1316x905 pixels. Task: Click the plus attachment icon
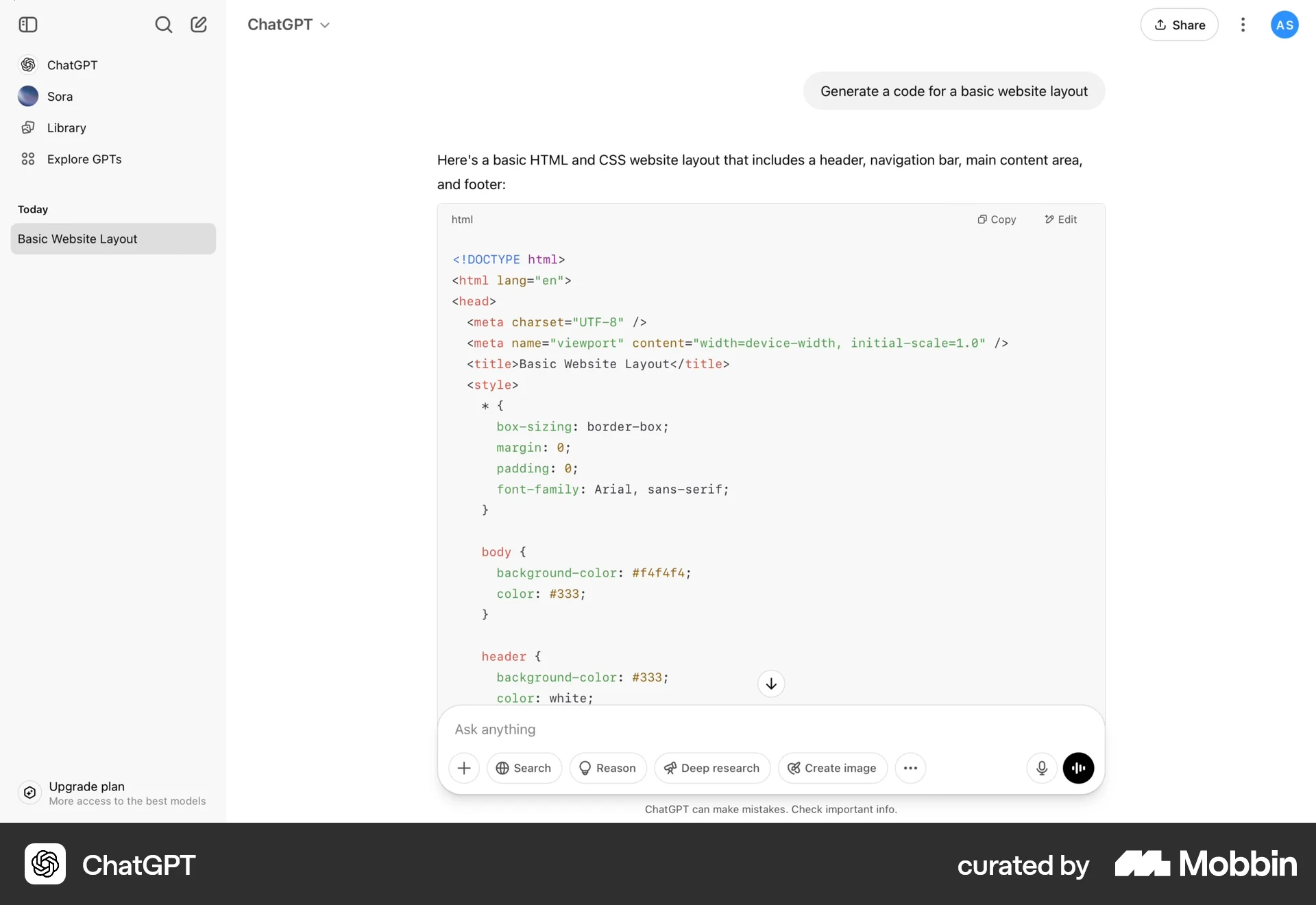click(464, 768)
